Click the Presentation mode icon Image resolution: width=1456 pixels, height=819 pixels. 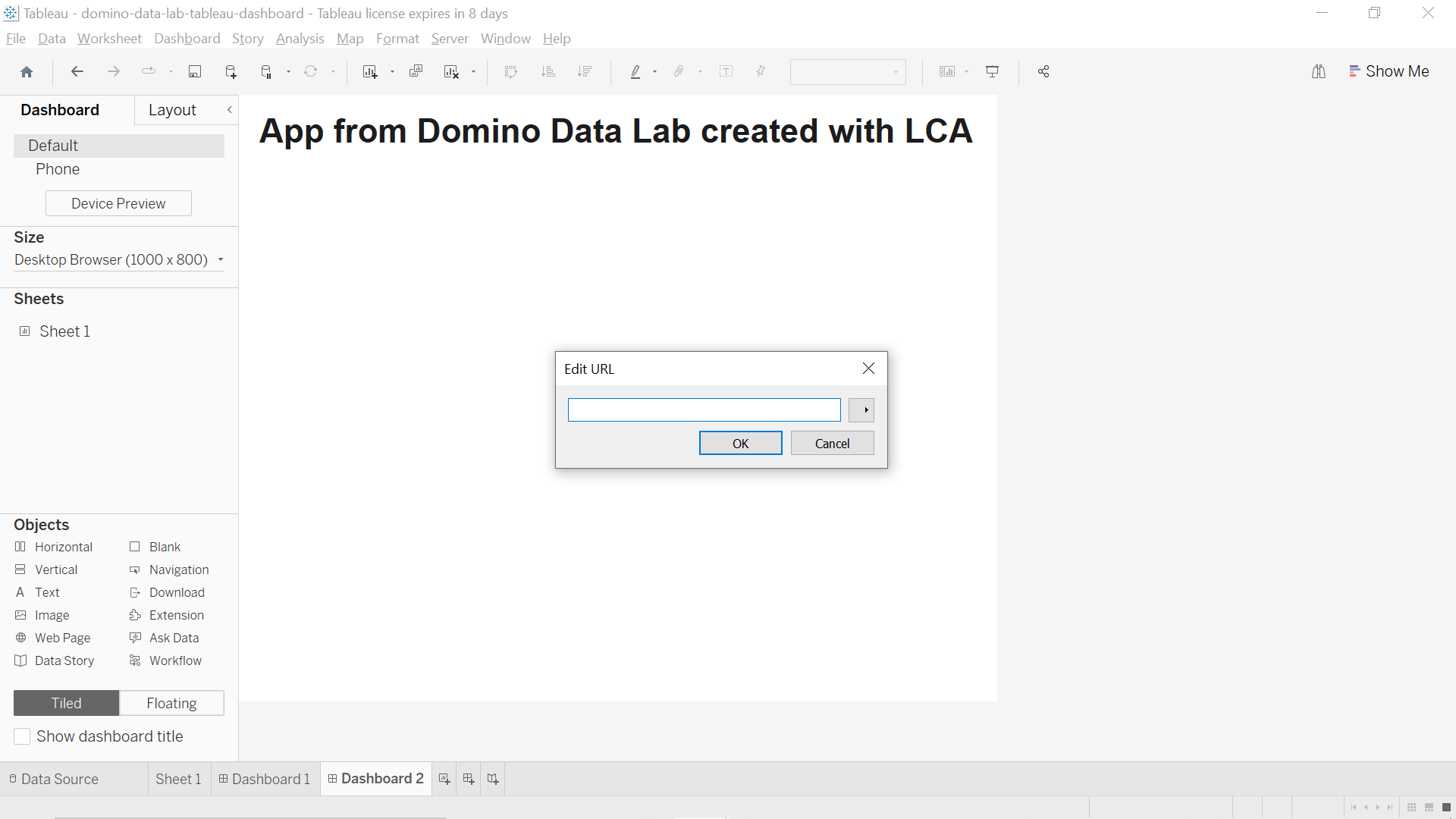pyautogui.click(x=992, y=71)
